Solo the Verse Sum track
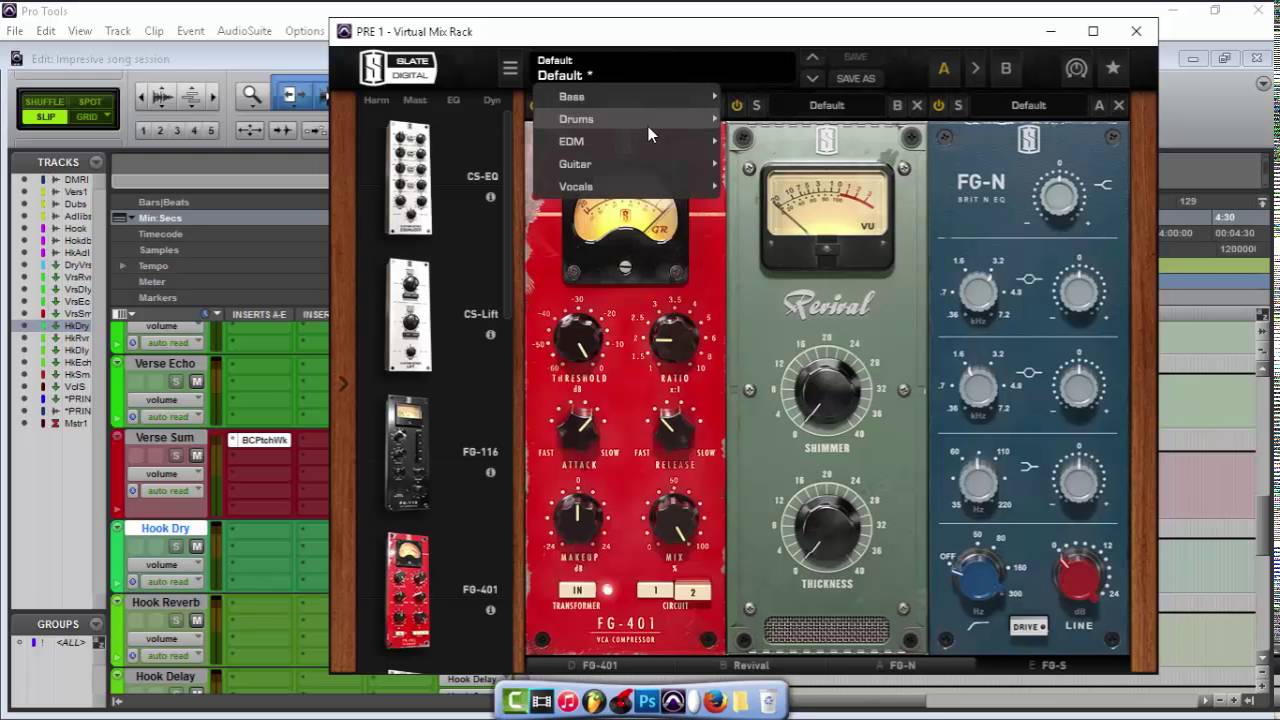The width and height of the screenshot is (1280, 720). pos(176,455)
